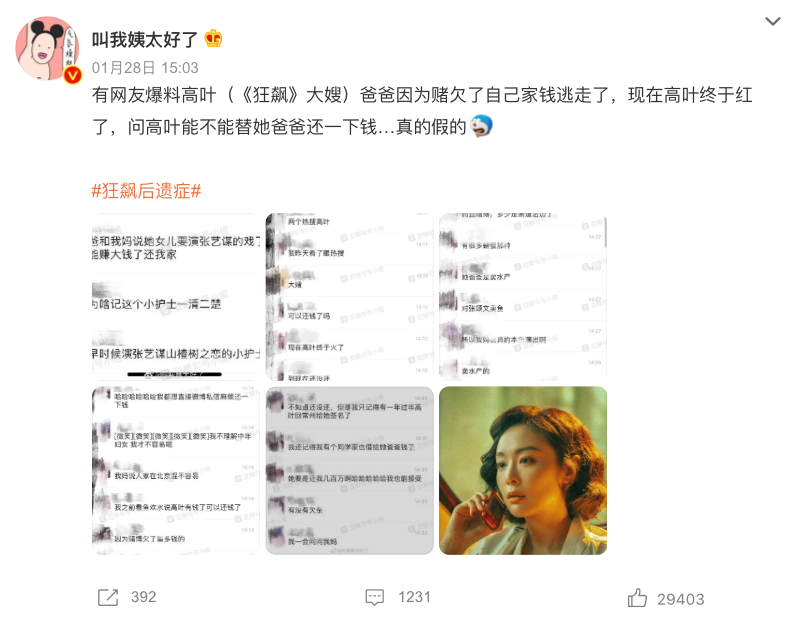Viewport: 794px width, 618px height.
Task: View fourth screenshot starting with 哈哈哈
Action: tap(176, 471)
